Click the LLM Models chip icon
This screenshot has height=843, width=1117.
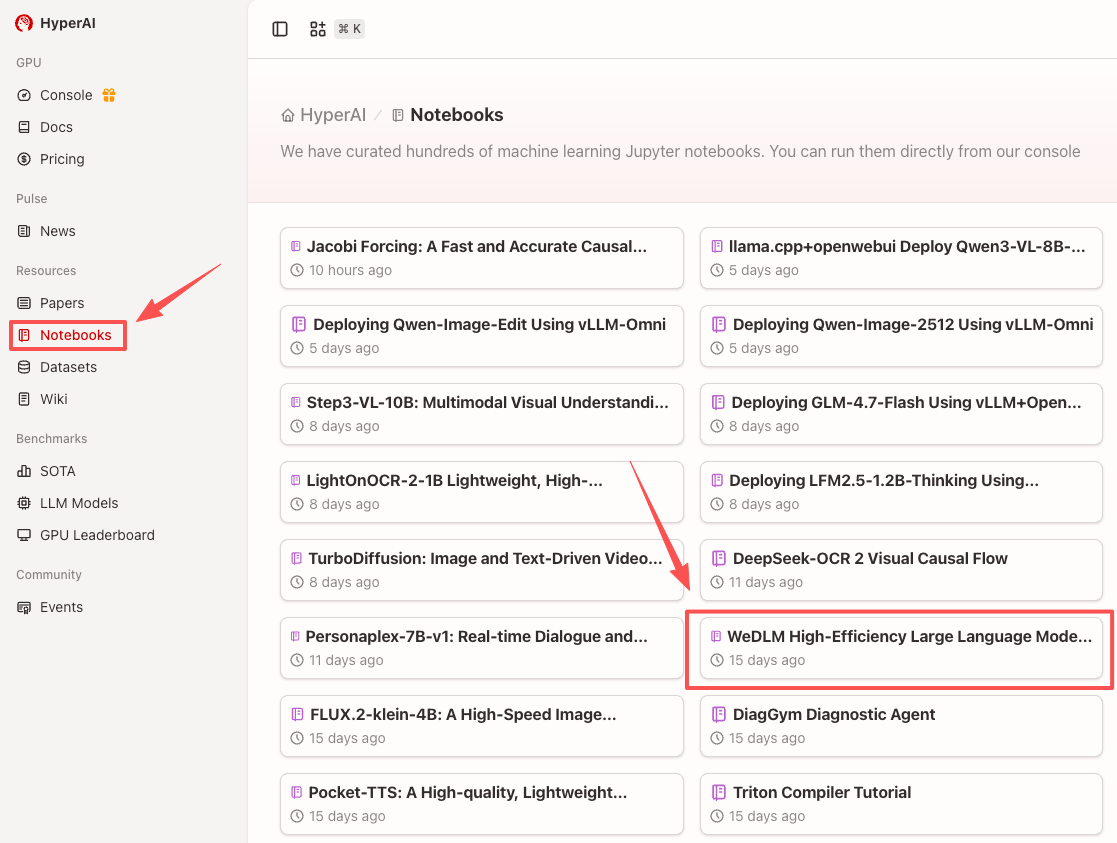(x=24, y=503)
